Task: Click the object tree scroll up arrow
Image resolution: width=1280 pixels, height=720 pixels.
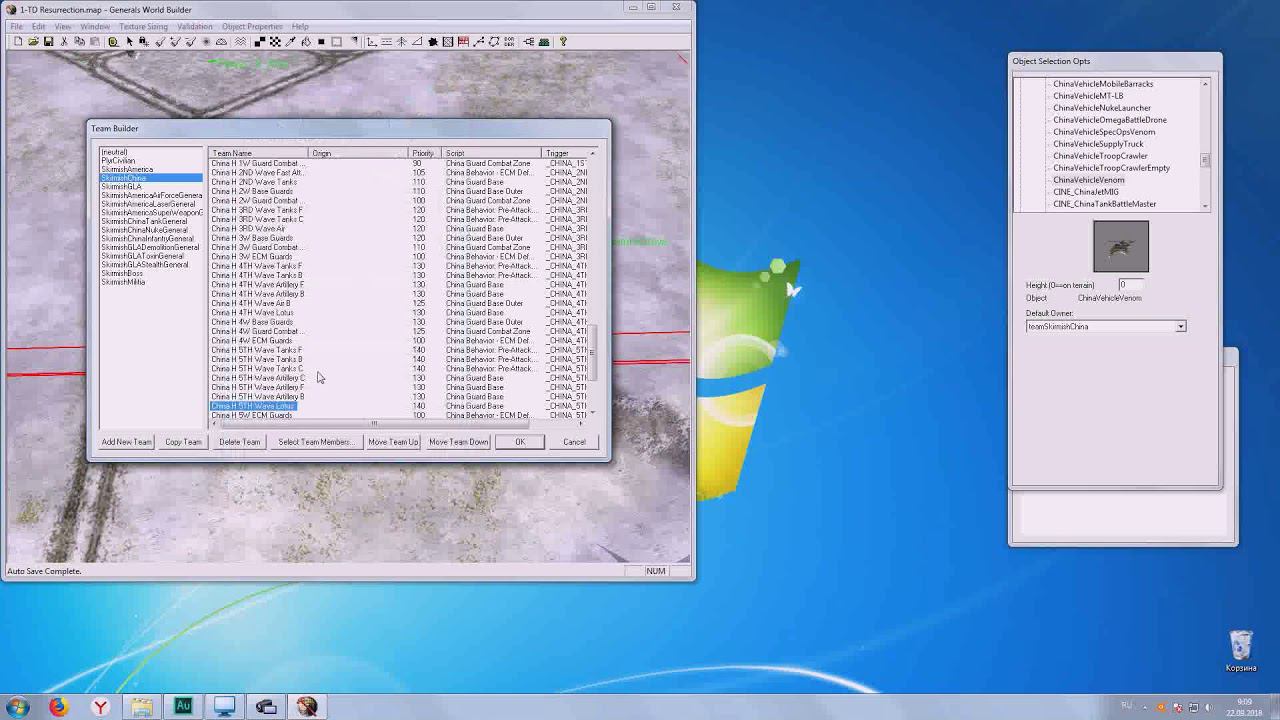Action: (x=1205, y=84)
